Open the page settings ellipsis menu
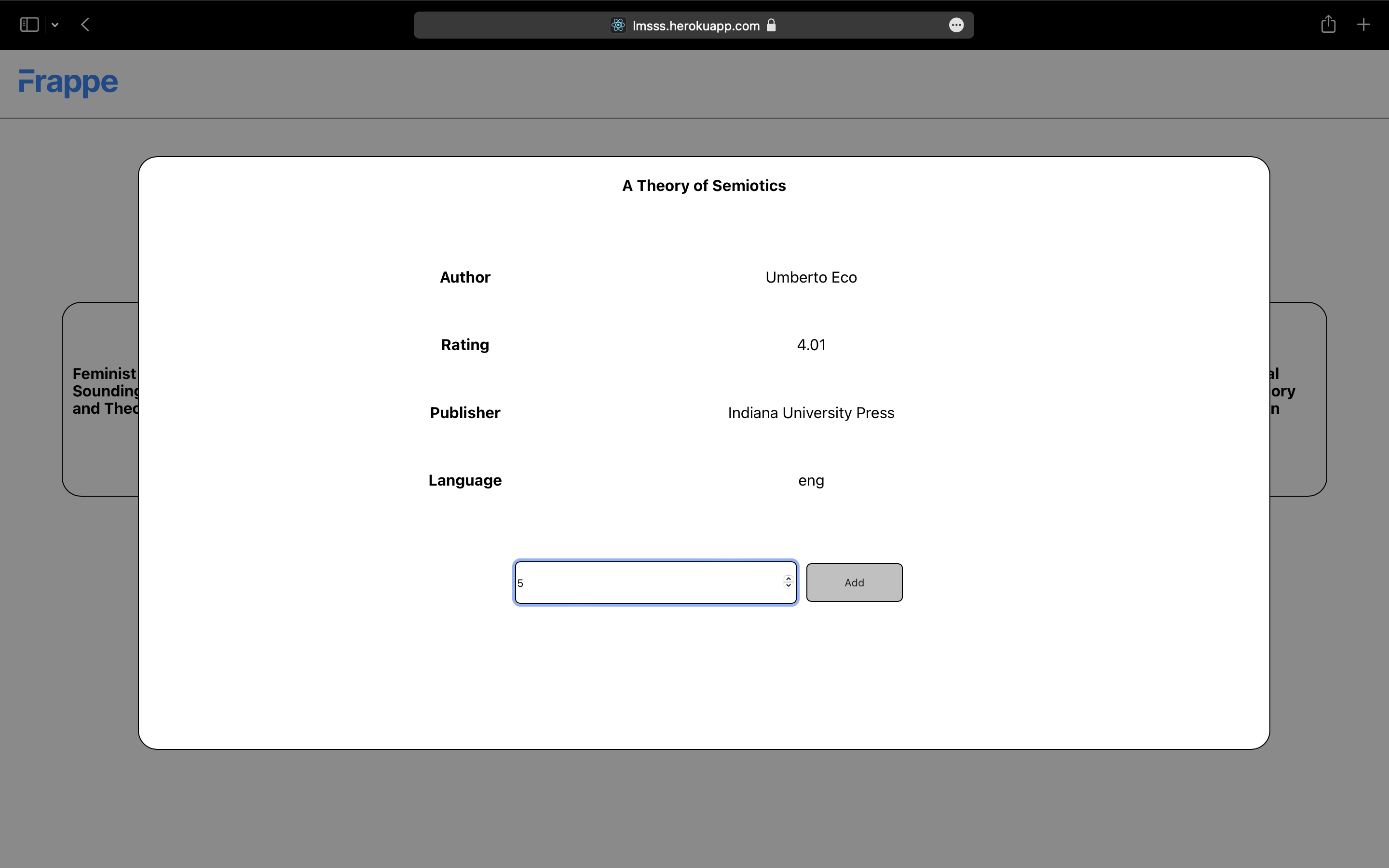Viewport: 1389px width, 868px height. point(955,25)
